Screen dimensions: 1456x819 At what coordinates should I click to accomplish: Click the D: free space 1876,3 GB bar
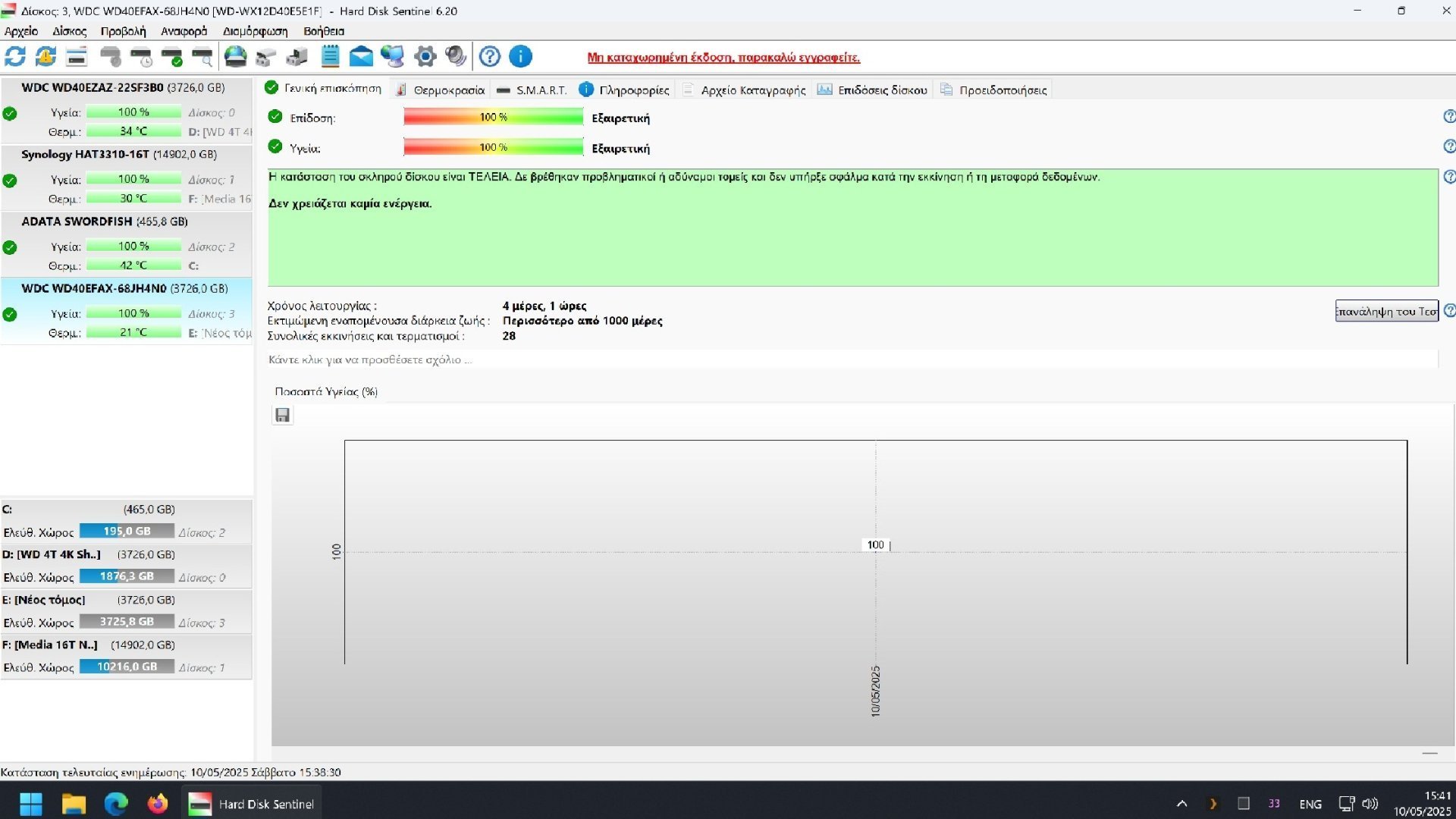[x=127, y=576]
